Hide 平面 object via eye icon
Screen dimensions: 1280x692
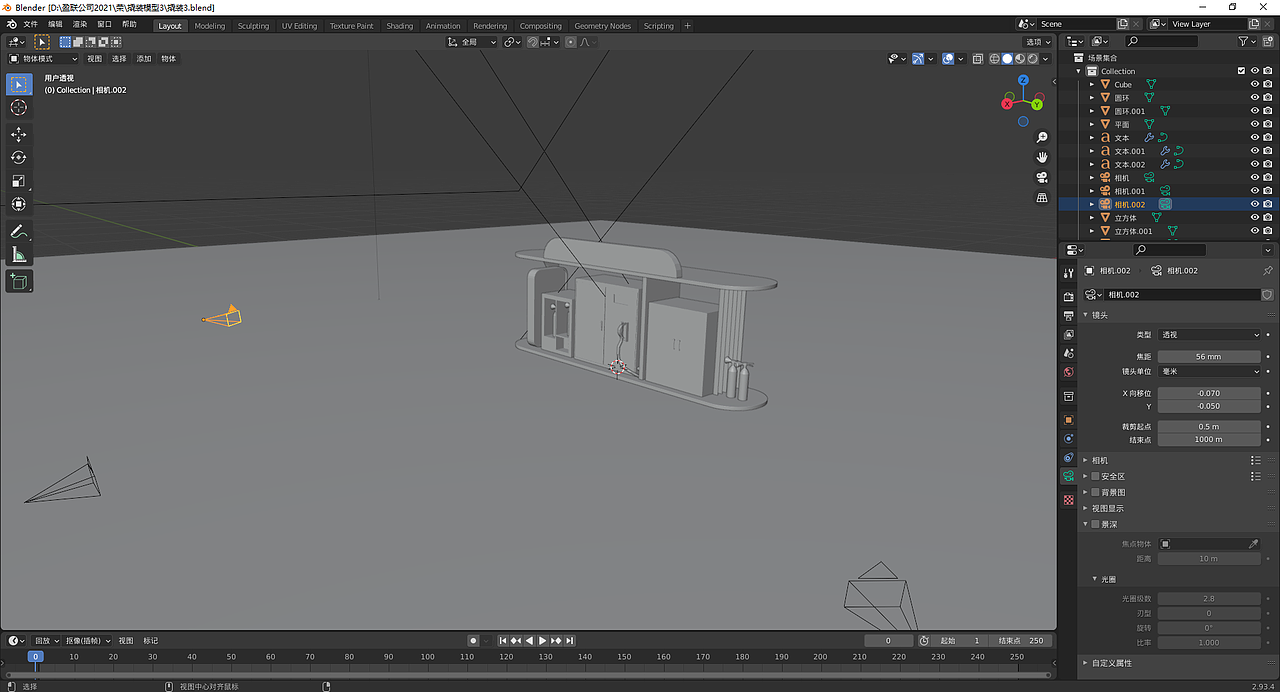point(1254,124)
